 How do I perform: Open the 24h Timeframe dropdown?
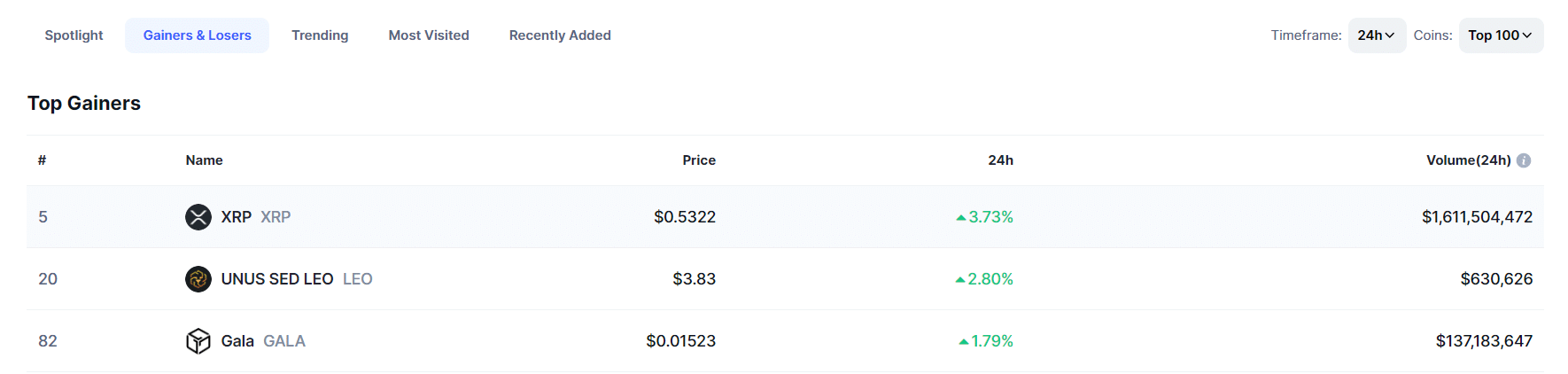1377,35
